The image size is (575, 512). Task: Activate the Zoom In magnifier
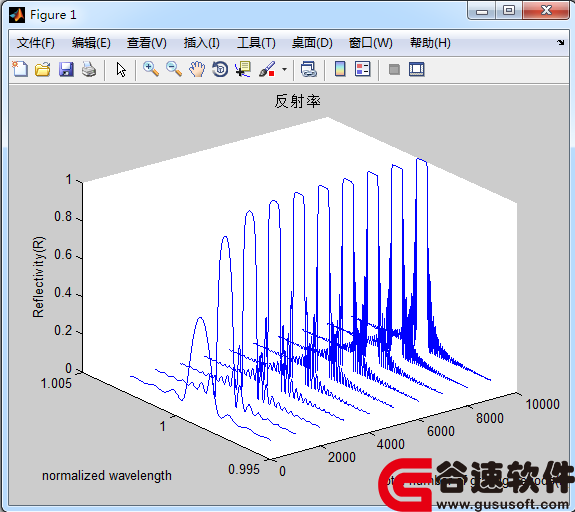click(x=151, y=69)
